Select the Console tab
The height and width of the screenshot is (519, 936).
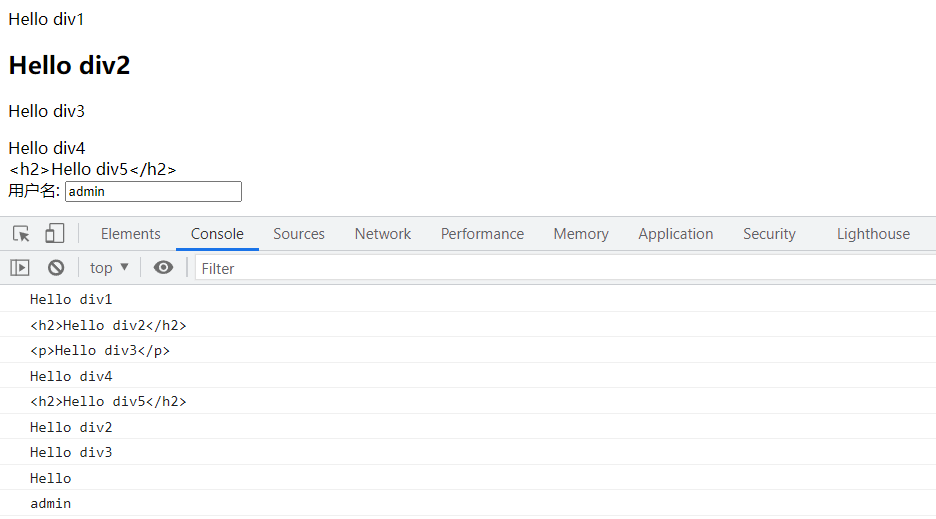(217, 234)
